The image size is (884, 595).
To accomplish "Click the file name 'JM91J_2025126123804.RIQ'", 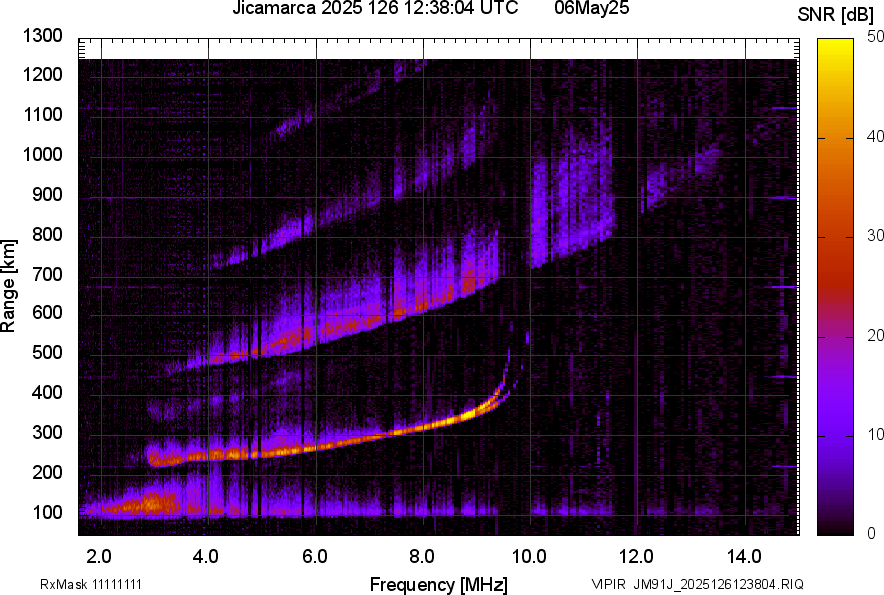I will 719,584.
